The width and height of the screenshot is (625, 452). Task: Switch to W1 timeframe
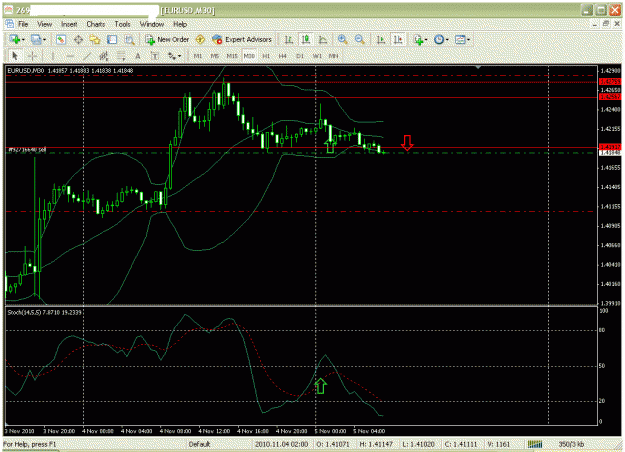click(317, 56)
